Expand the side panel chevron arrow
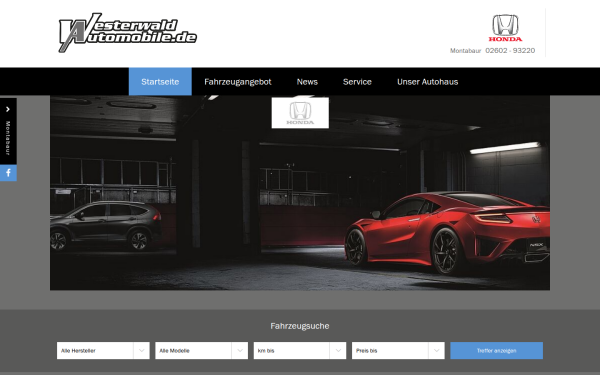The width and height of the screenshot is (600, 375). pos(8,109)
